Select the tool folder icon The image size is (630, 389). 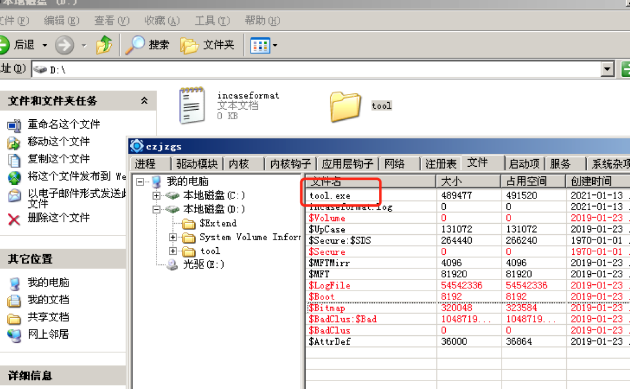click(x=345, y=106)
